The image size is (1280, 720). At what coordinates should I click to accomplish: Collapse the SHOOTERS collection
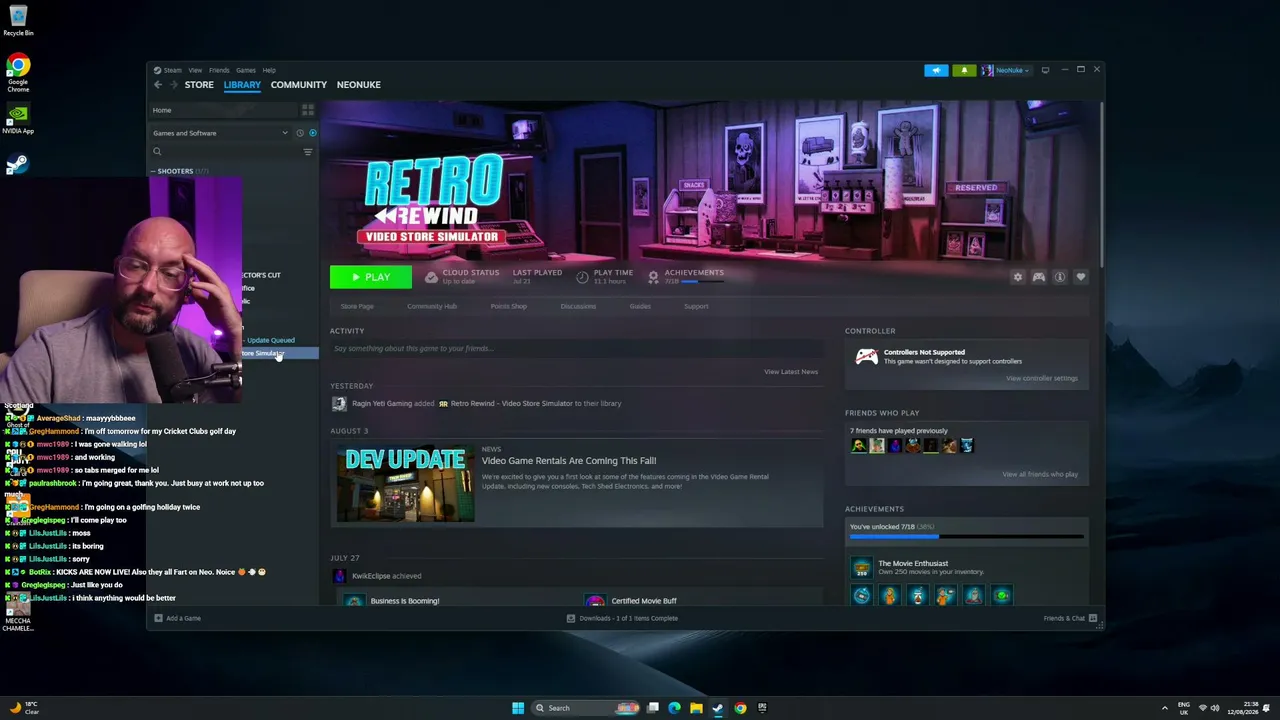coord(153,171)
